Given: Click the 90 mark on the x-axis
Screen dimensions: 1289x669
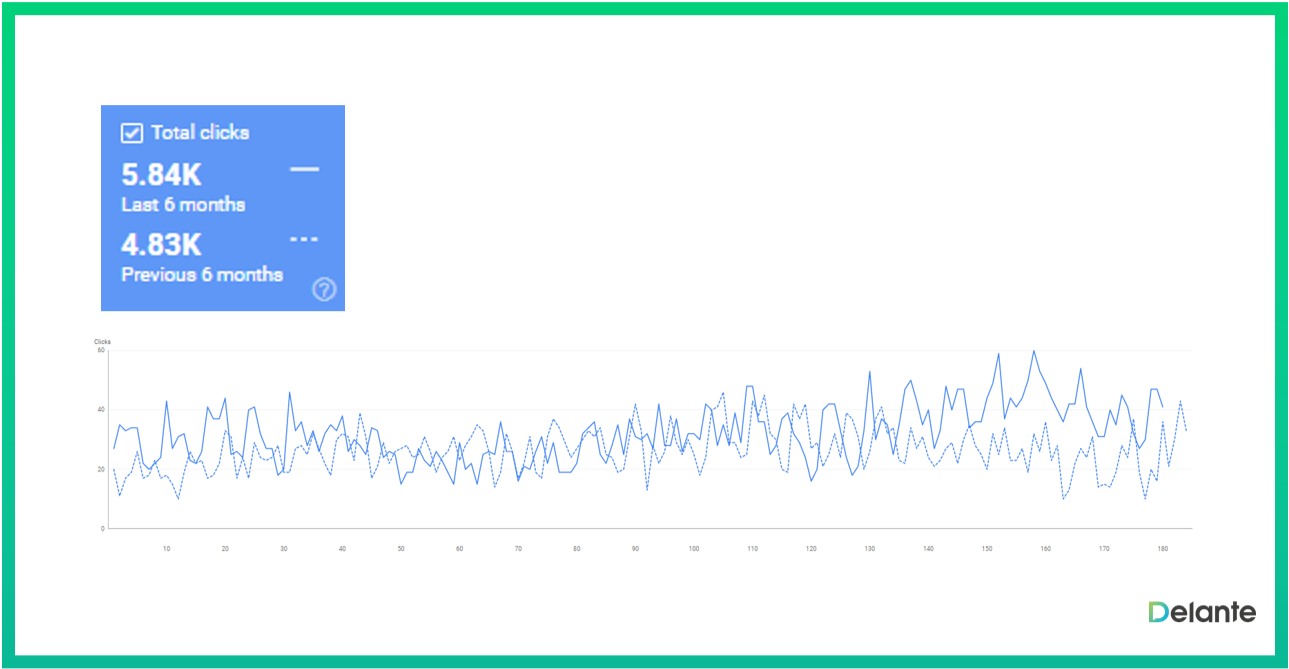Looking at the screenshot, I should click(635, 548).
